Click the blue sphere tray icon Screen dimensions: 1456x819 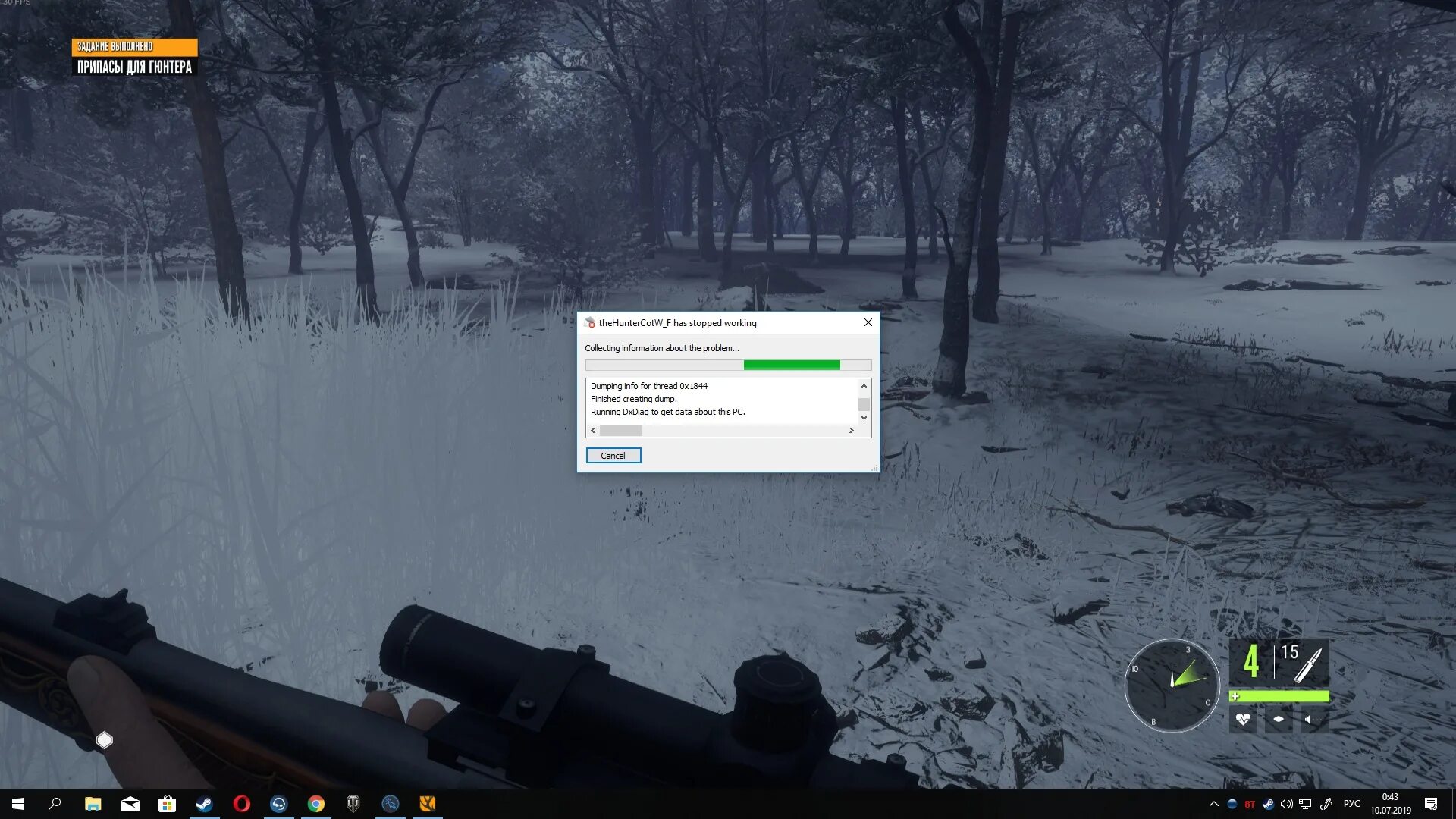click(1232, 804)
